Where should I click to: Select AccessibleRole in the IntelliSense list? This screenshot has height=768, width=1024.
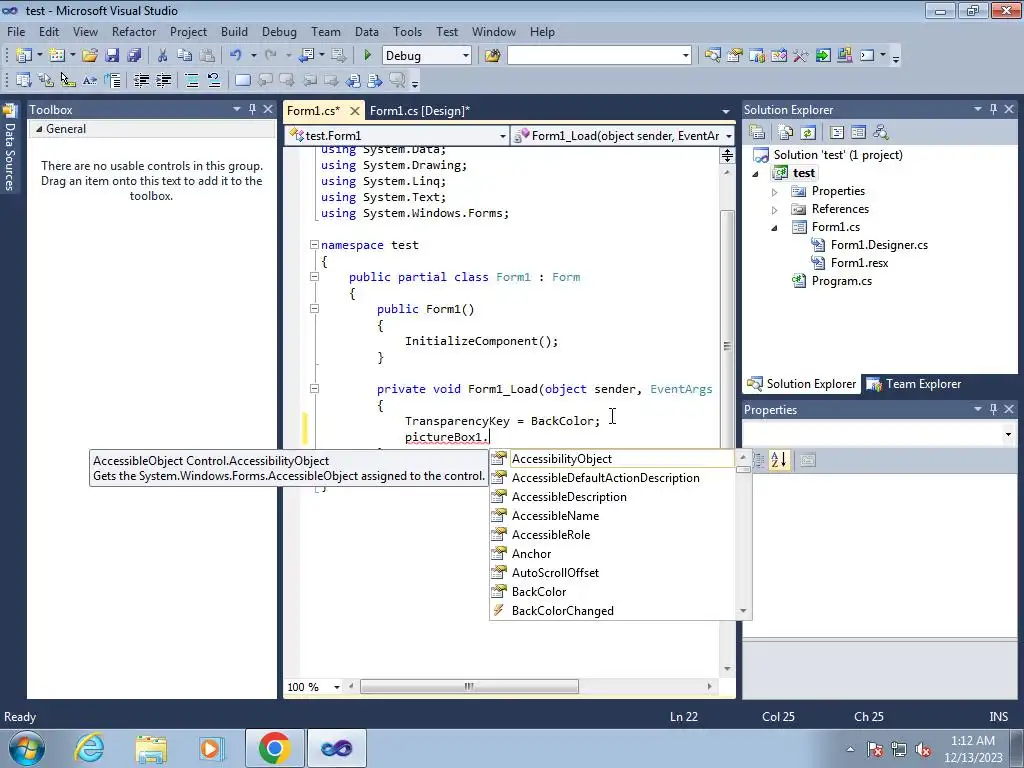pos(613,535)
